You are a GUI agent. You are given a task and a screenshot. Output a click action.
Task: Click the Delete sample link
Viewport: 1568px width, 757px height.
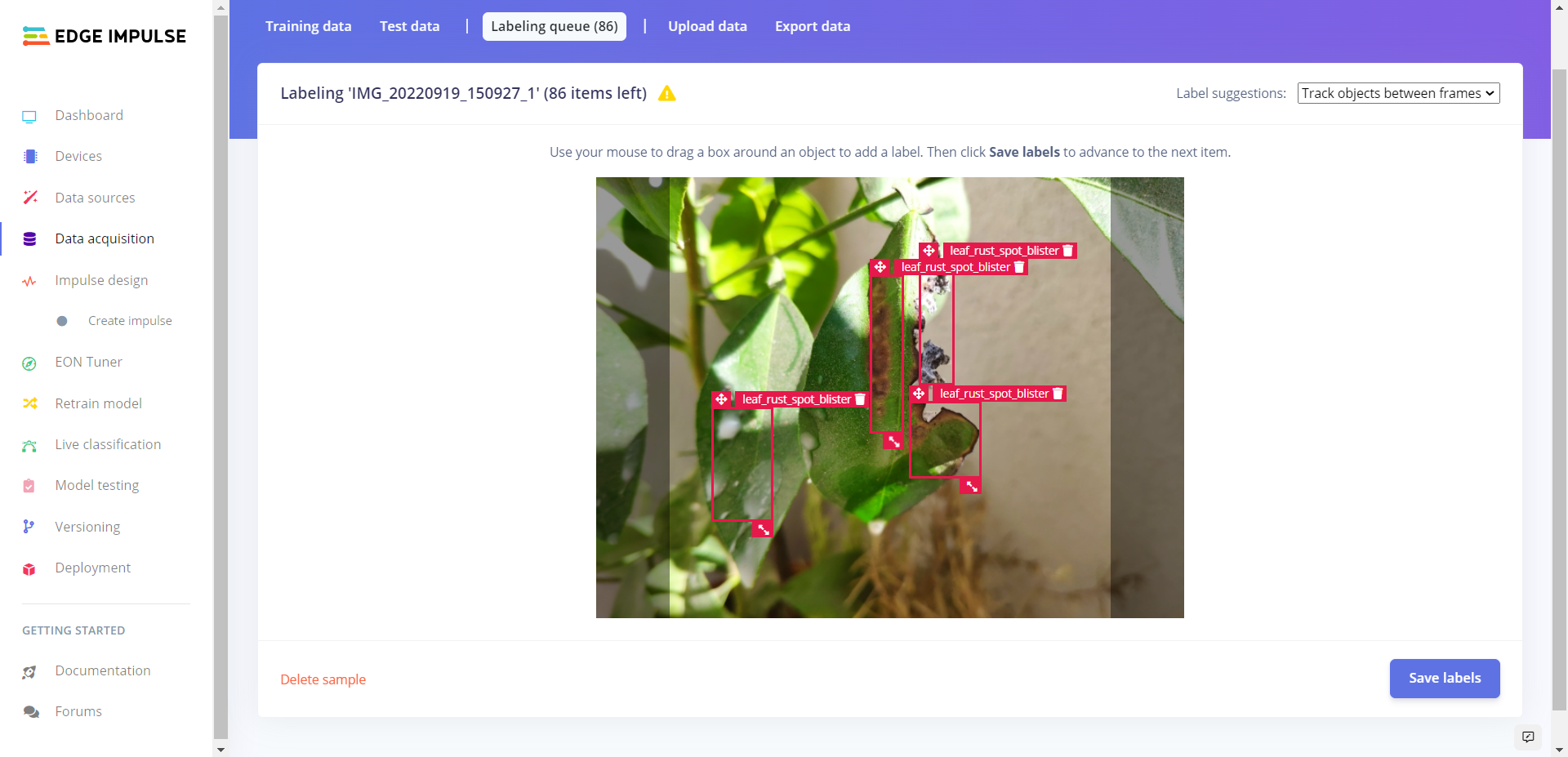tap(323, 679)
